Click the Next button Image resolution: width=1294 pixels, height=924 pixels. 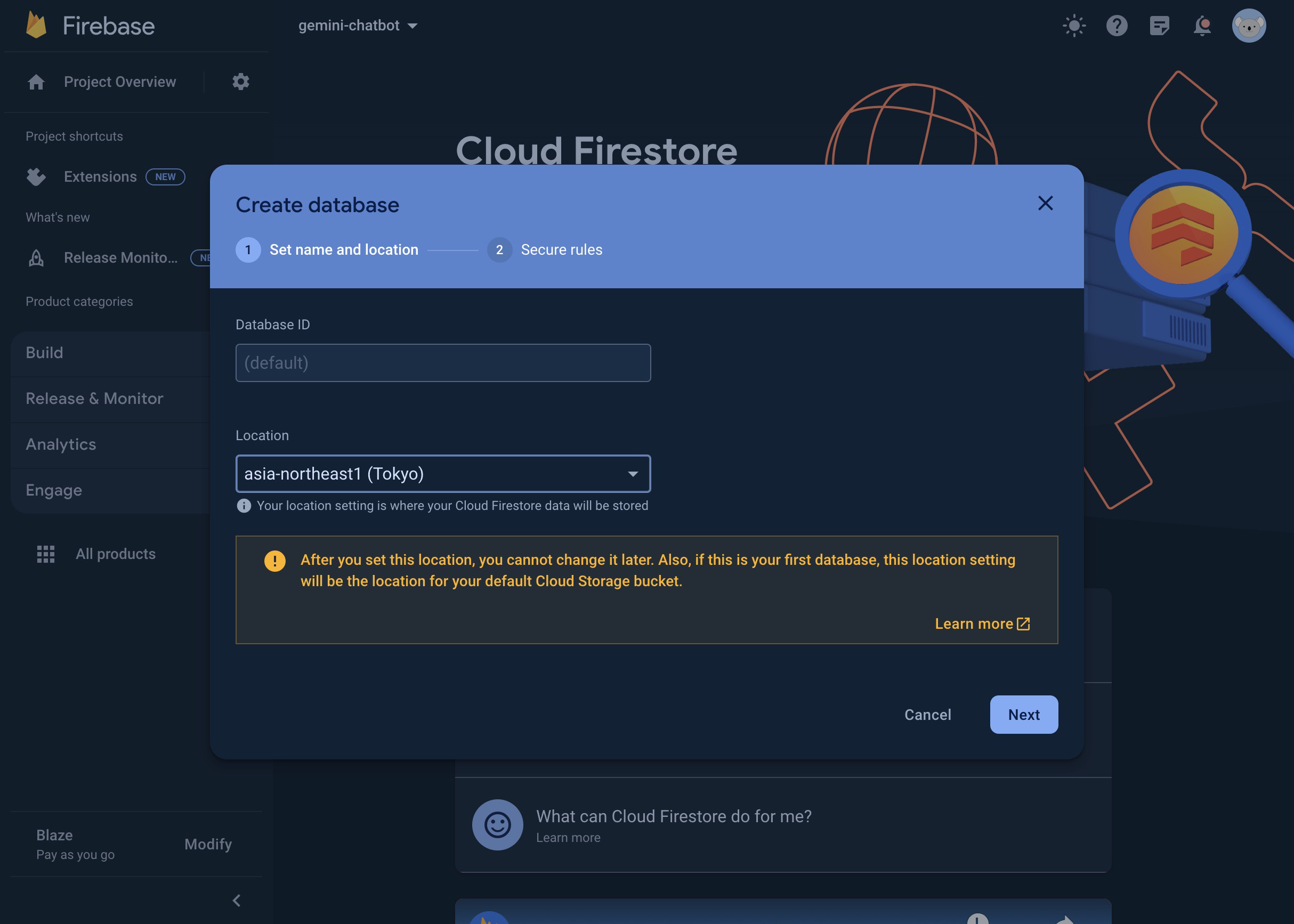(1024, 715)
